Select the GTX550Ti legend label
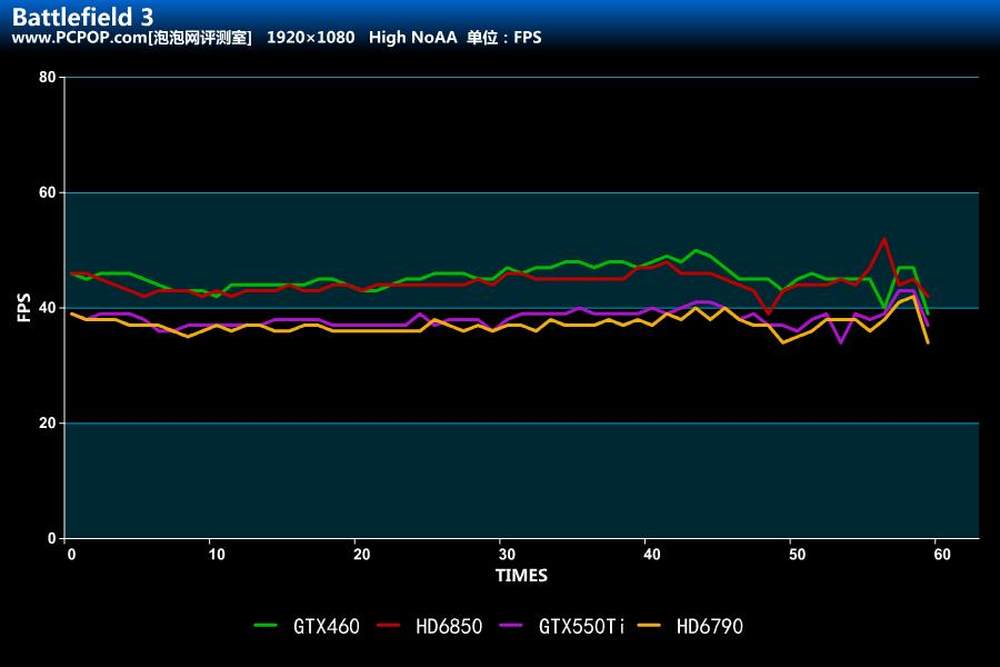Image resolution: width=1000 pixels, height=667 pixels. (x=582, y=626)
